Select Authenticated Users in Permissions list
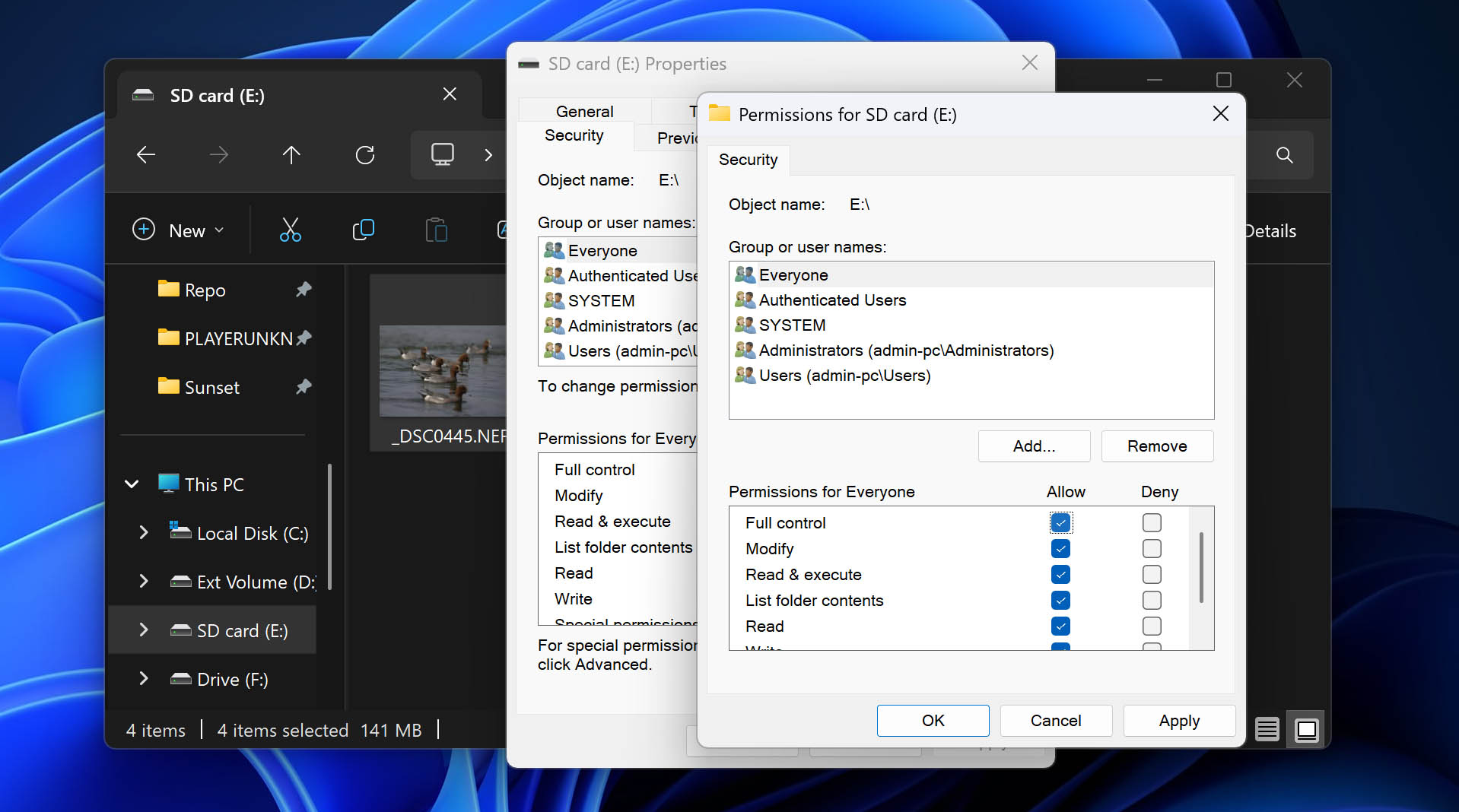The width and height of the screenshot is (1459, 812). [832, 300]
